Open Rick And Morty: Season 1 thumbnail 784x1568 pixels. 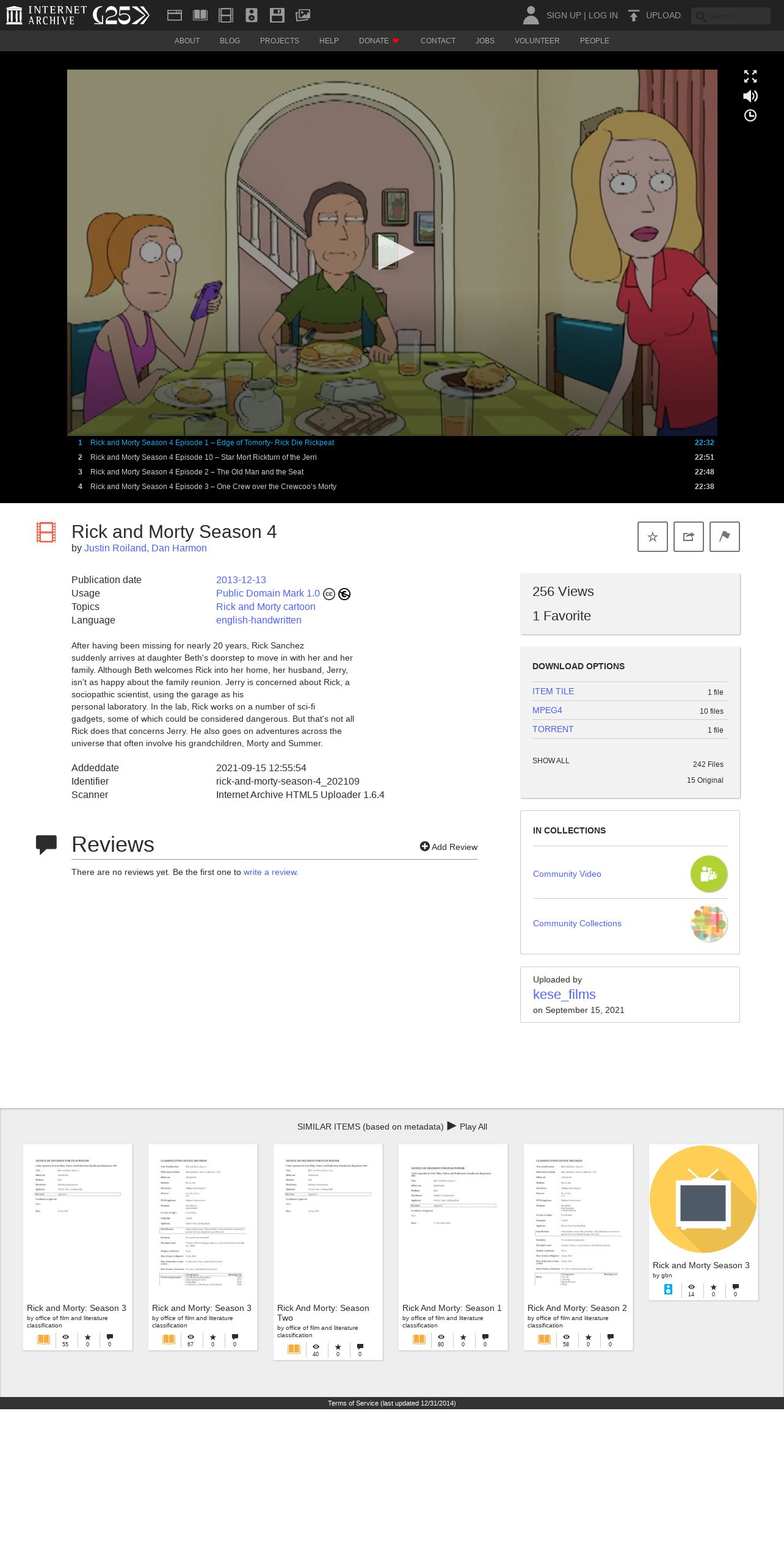pos(453,1222)
